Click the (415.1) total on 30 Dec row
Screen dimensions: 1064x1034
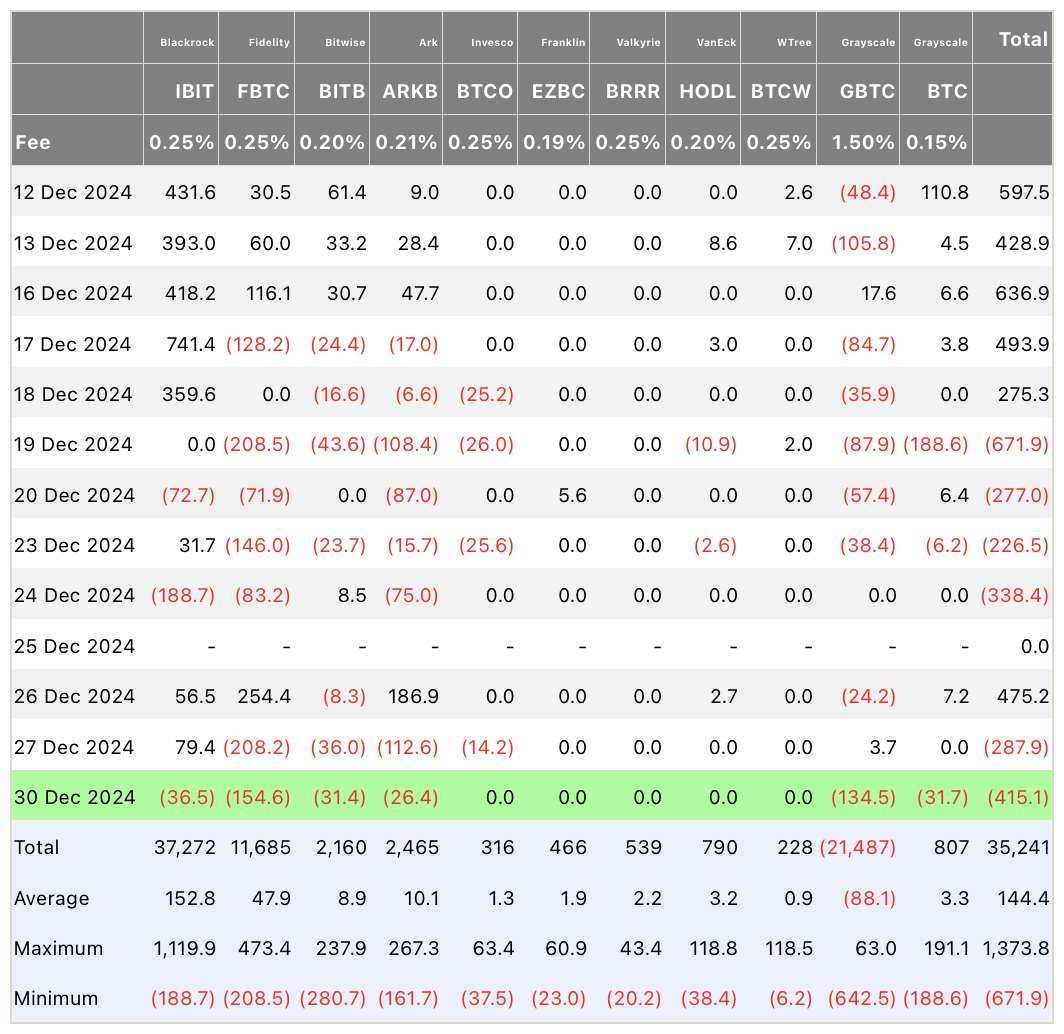pos(1018,797)
